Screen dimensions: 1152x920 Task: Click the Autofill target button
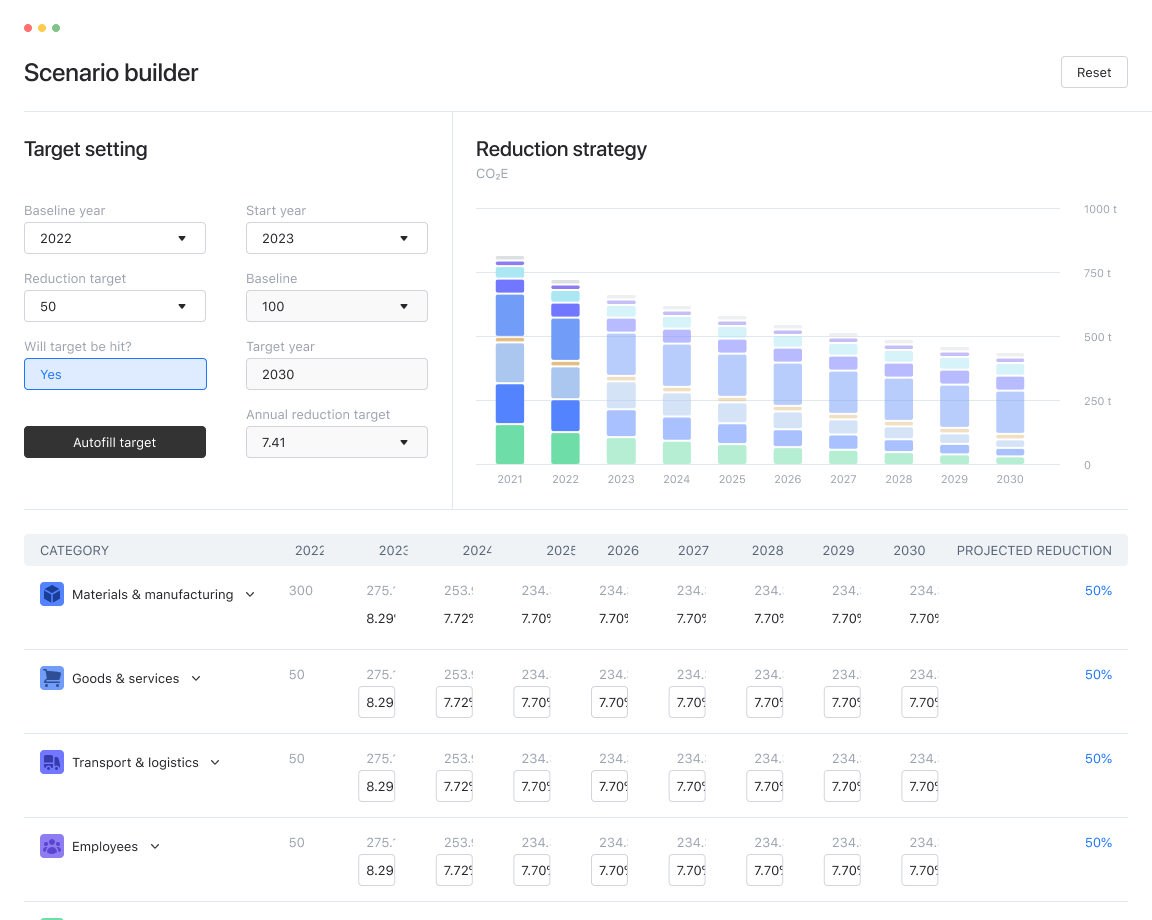115,441
